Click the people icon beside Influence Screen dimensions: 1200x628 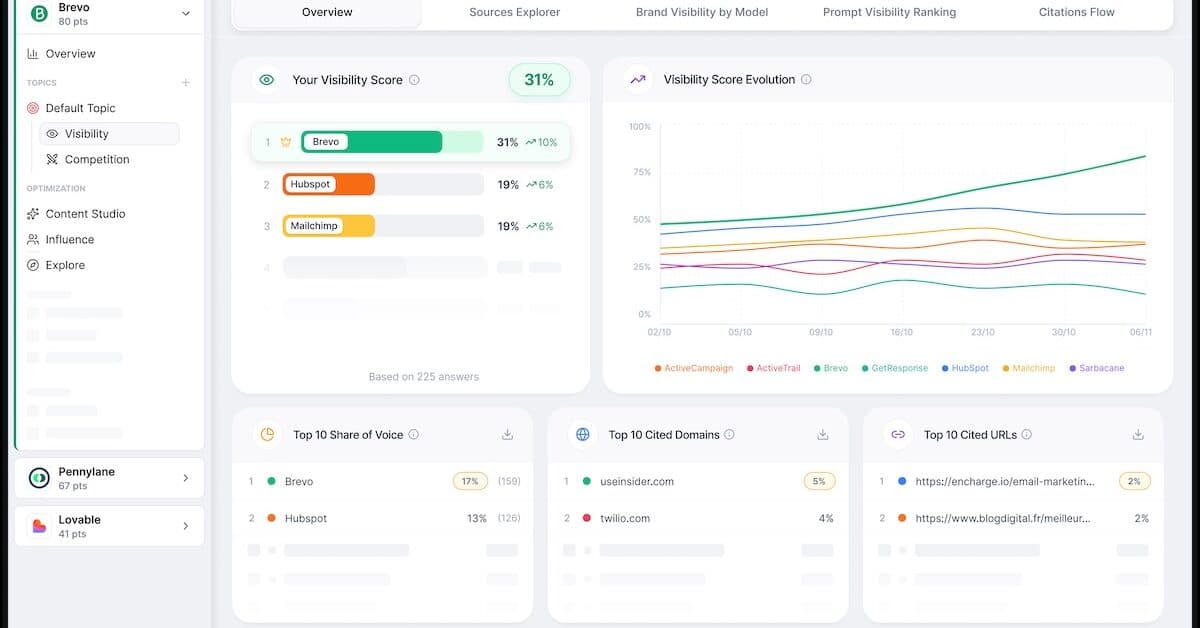(x=33, y=240)
